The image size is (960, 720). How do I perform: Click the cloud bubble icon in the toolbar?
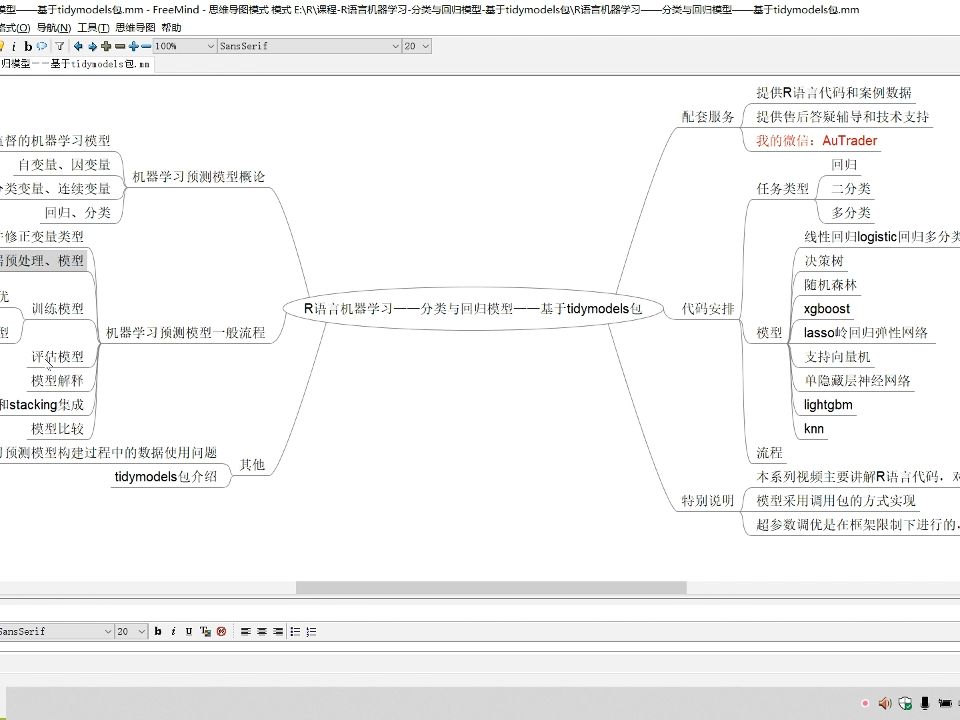pos(43,46)
